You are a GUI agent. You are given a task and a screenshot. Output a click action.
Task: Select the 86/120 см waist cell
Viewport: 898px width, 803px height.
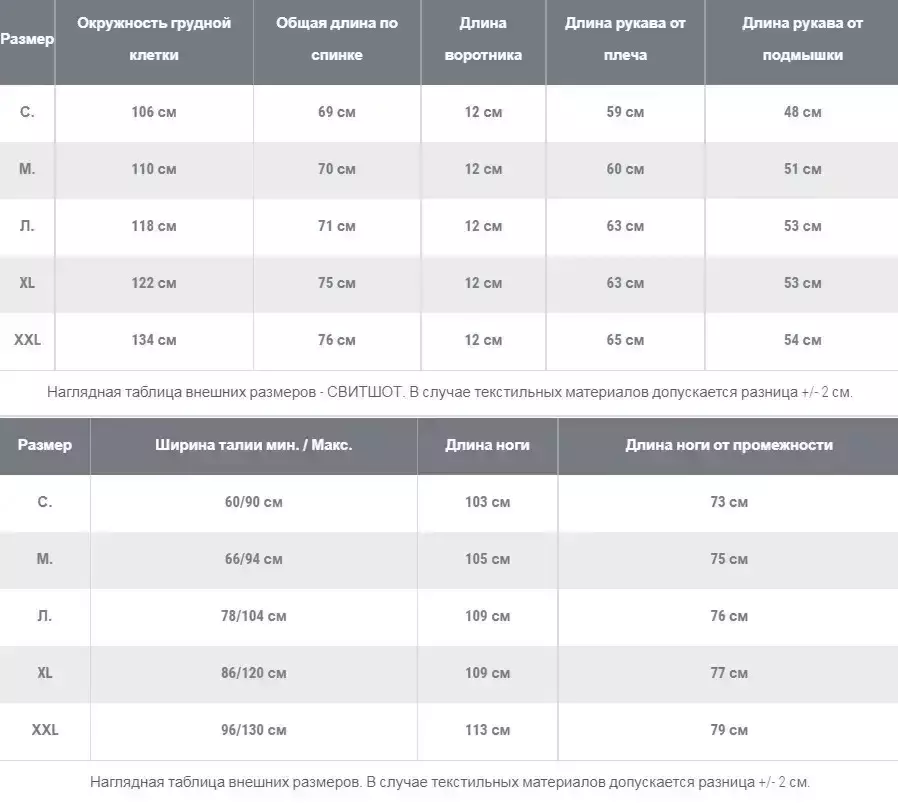tap(254, 673)
